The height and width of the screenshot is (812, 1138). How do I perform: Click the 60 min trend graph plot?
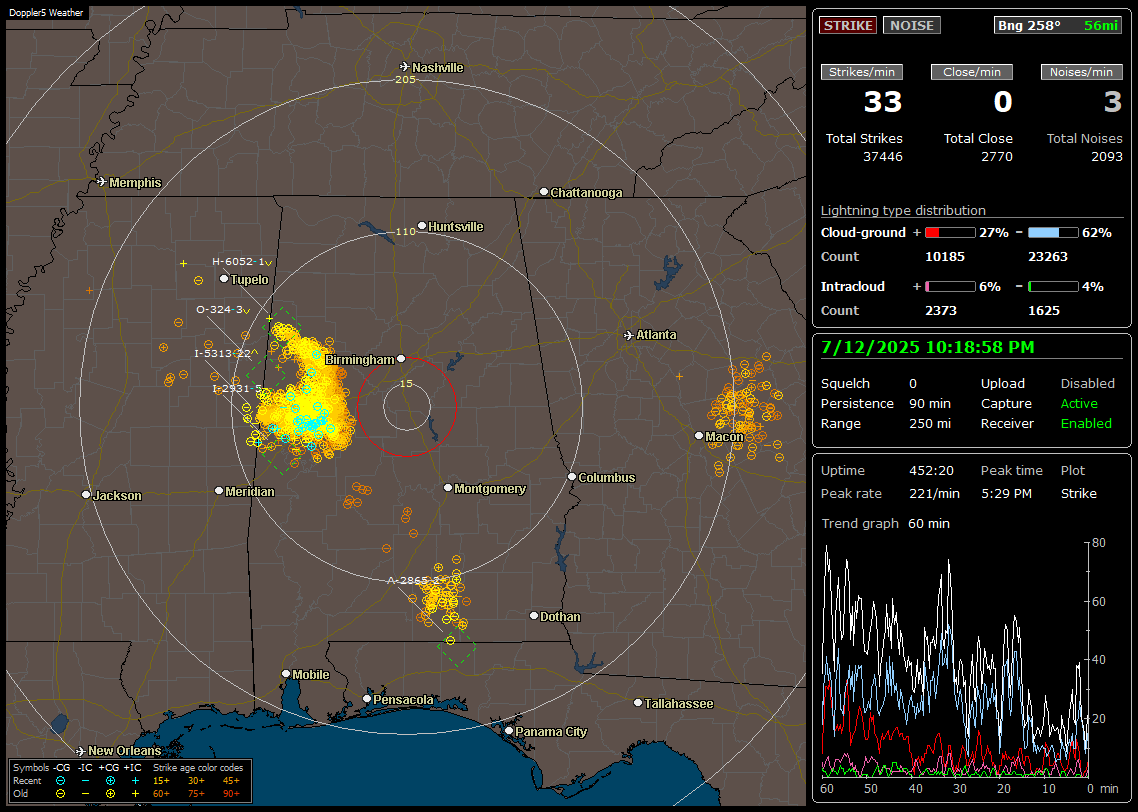[955, 660]
